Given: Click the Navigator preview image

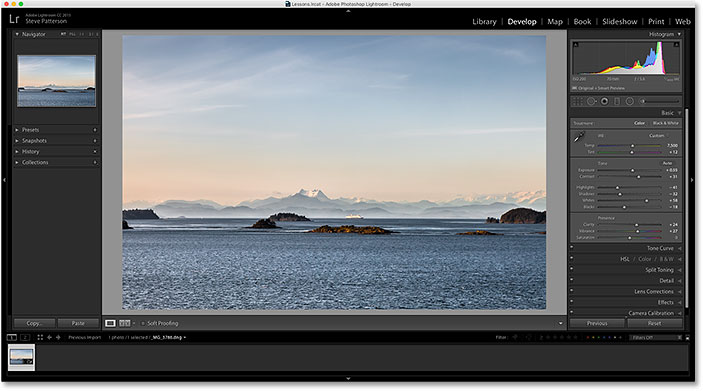Looking at the screenshot, I should (56, 81).
